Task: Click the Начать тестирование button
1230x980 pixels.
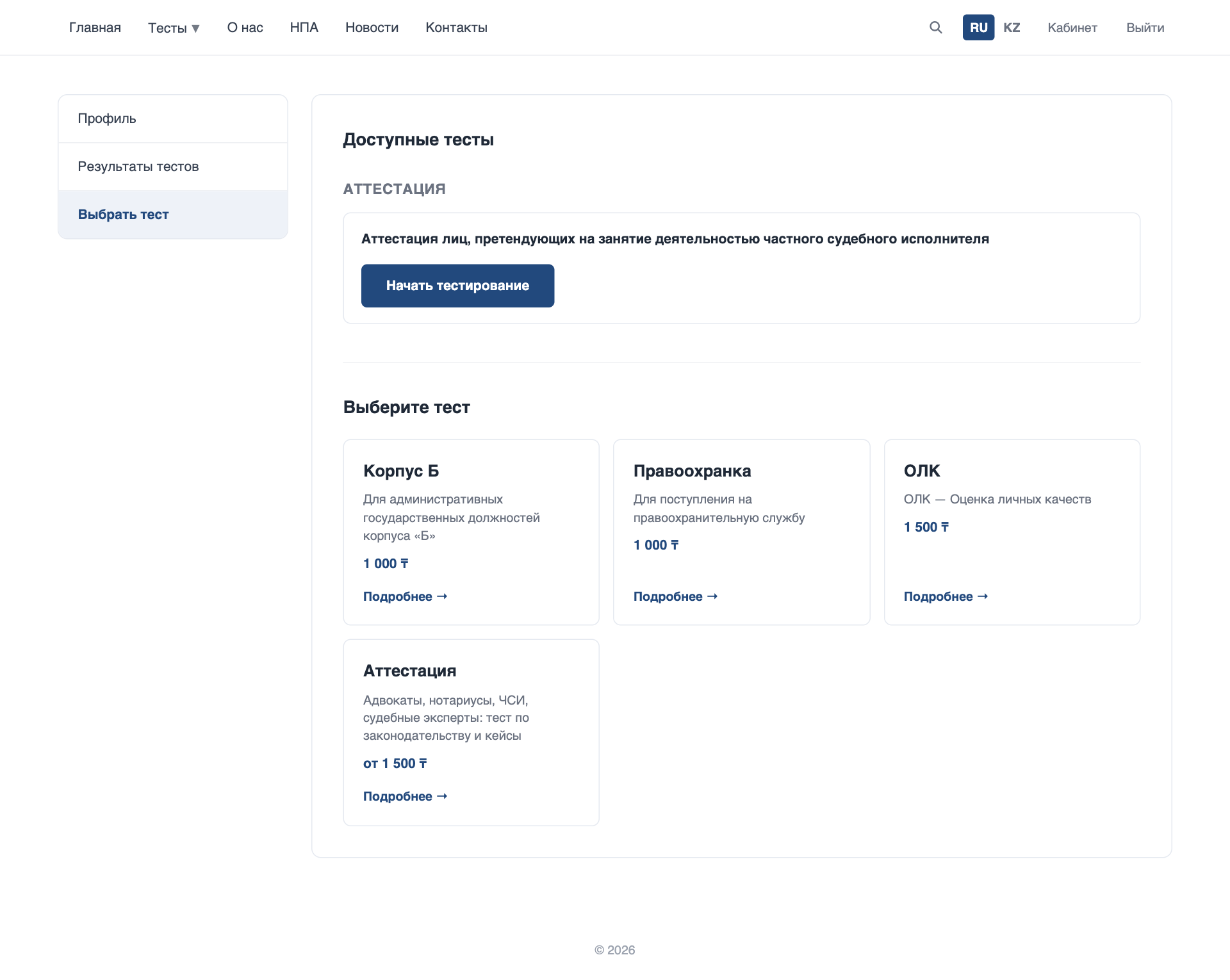Action: pyautogui.click(x=457, y=286)
